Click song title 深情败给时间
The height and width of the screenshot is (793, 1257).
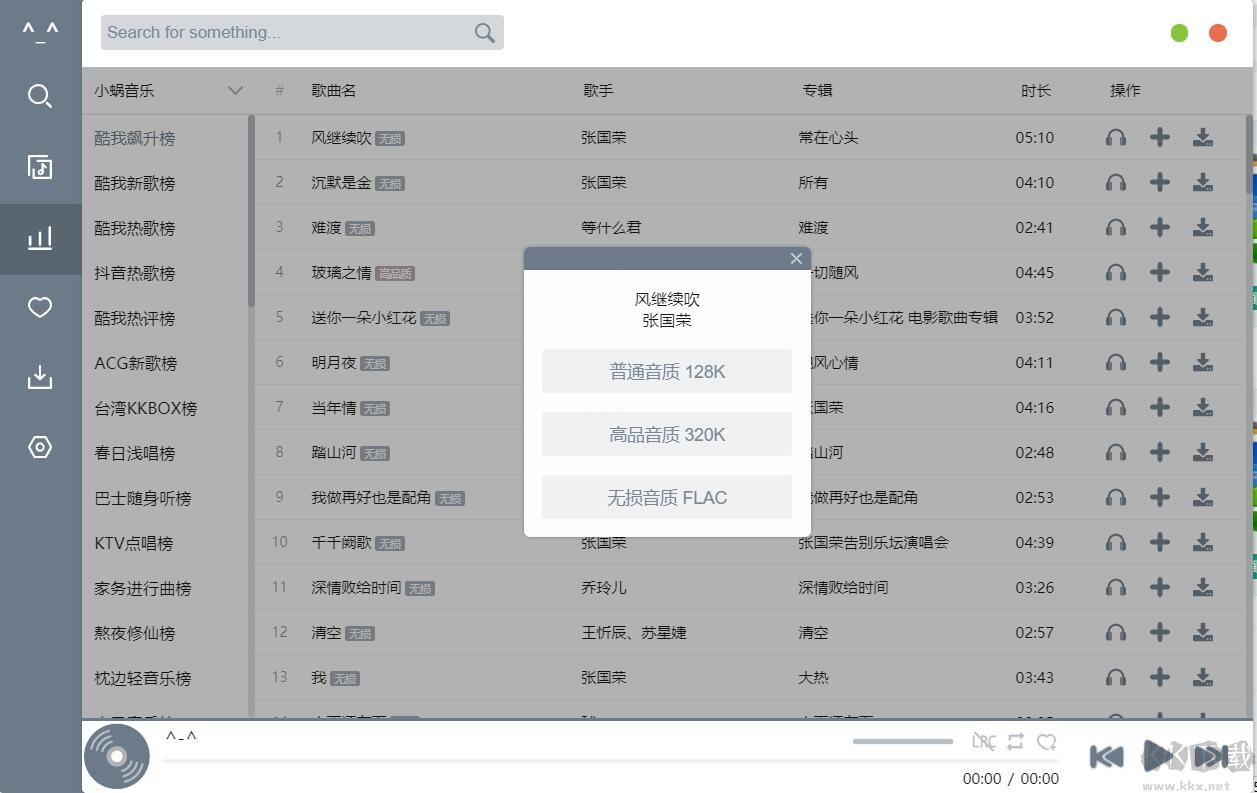[x=356, y=588]
